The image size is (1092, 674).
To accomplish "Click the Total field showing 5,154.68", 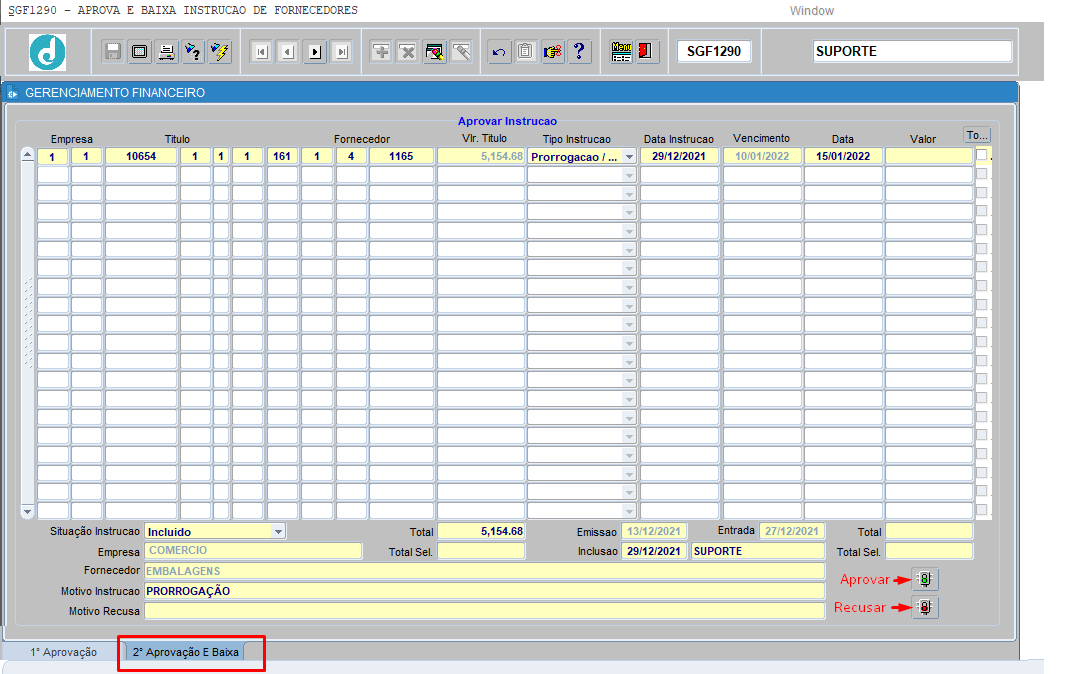I will [481, 531].
